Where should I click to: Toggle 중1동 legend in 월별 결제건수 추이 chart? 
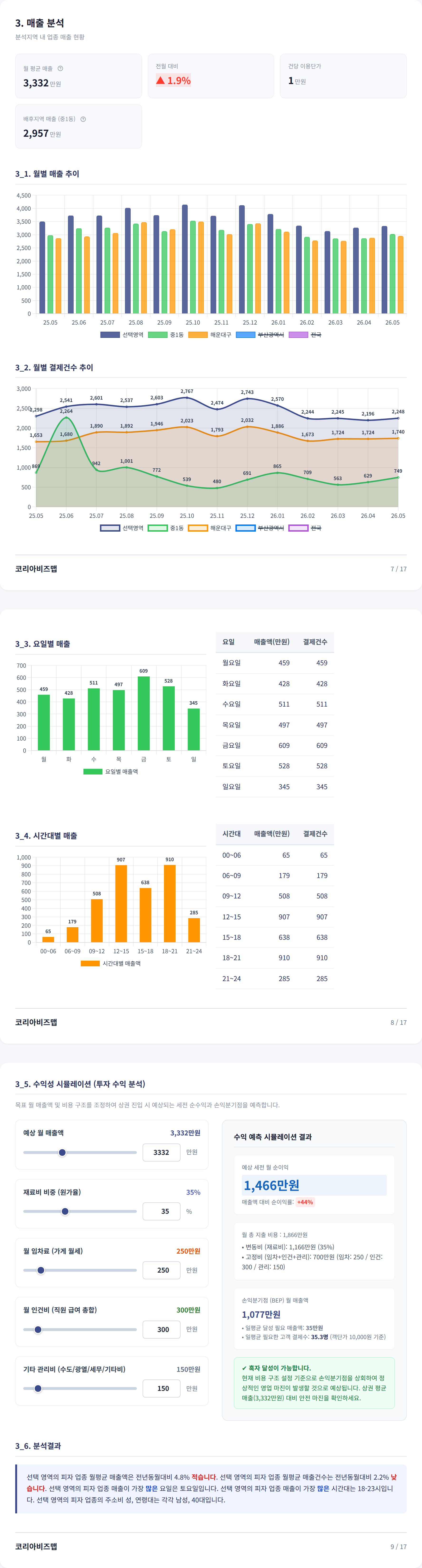coord(166,528)
